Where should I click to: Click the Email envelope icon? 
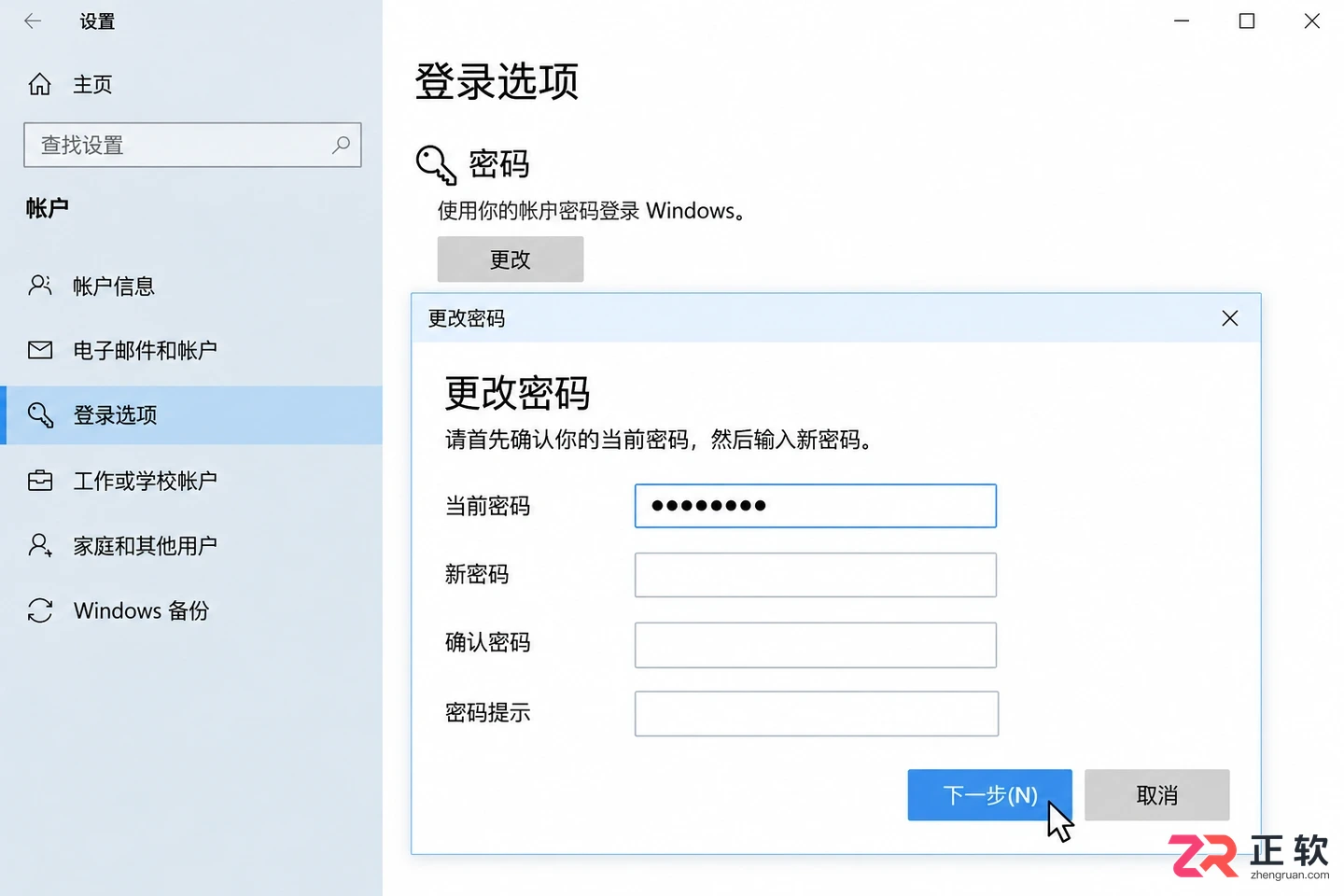click(40, 350)
